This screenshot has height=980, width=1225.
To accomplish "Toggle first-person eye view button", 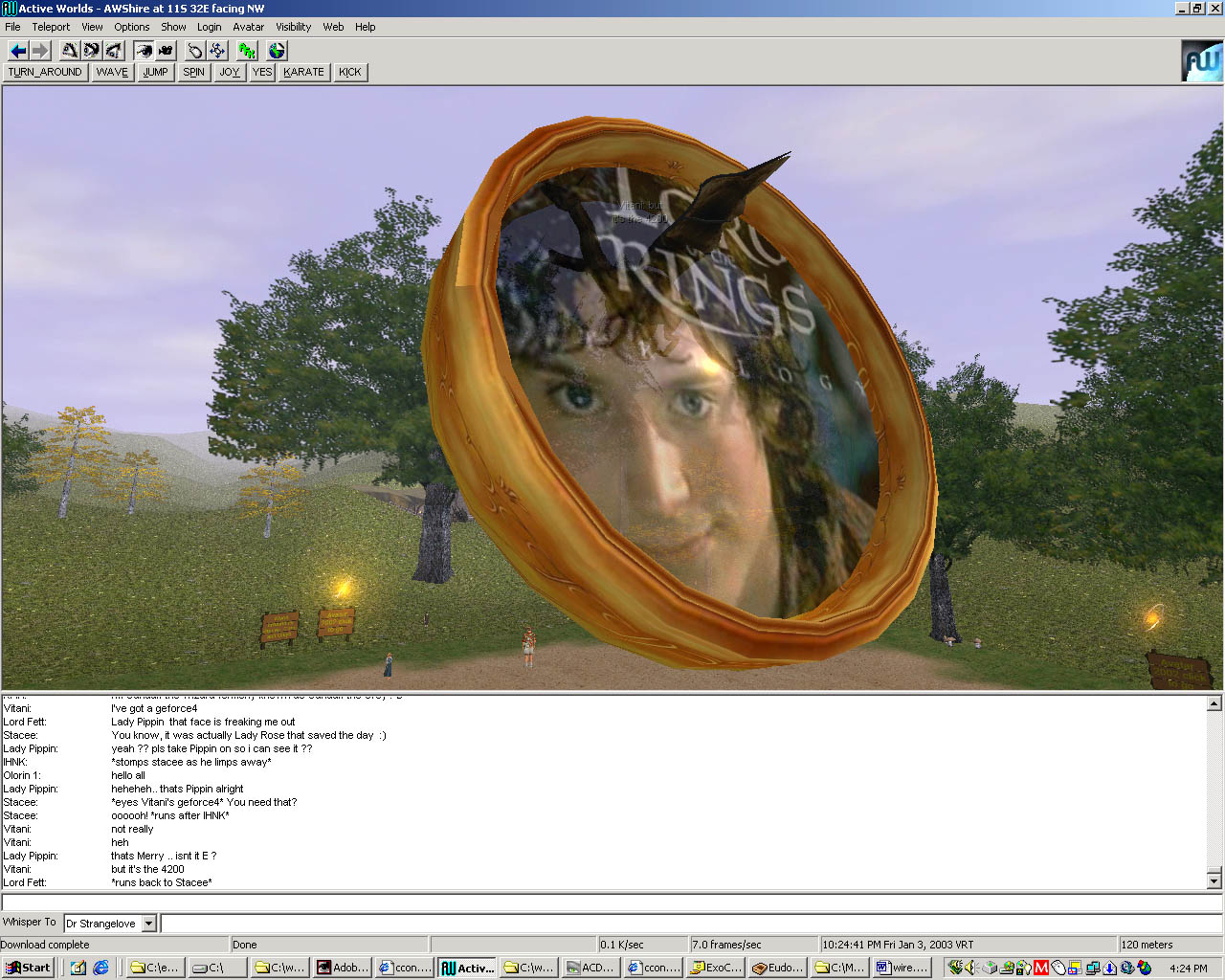I will coord(144,51).
